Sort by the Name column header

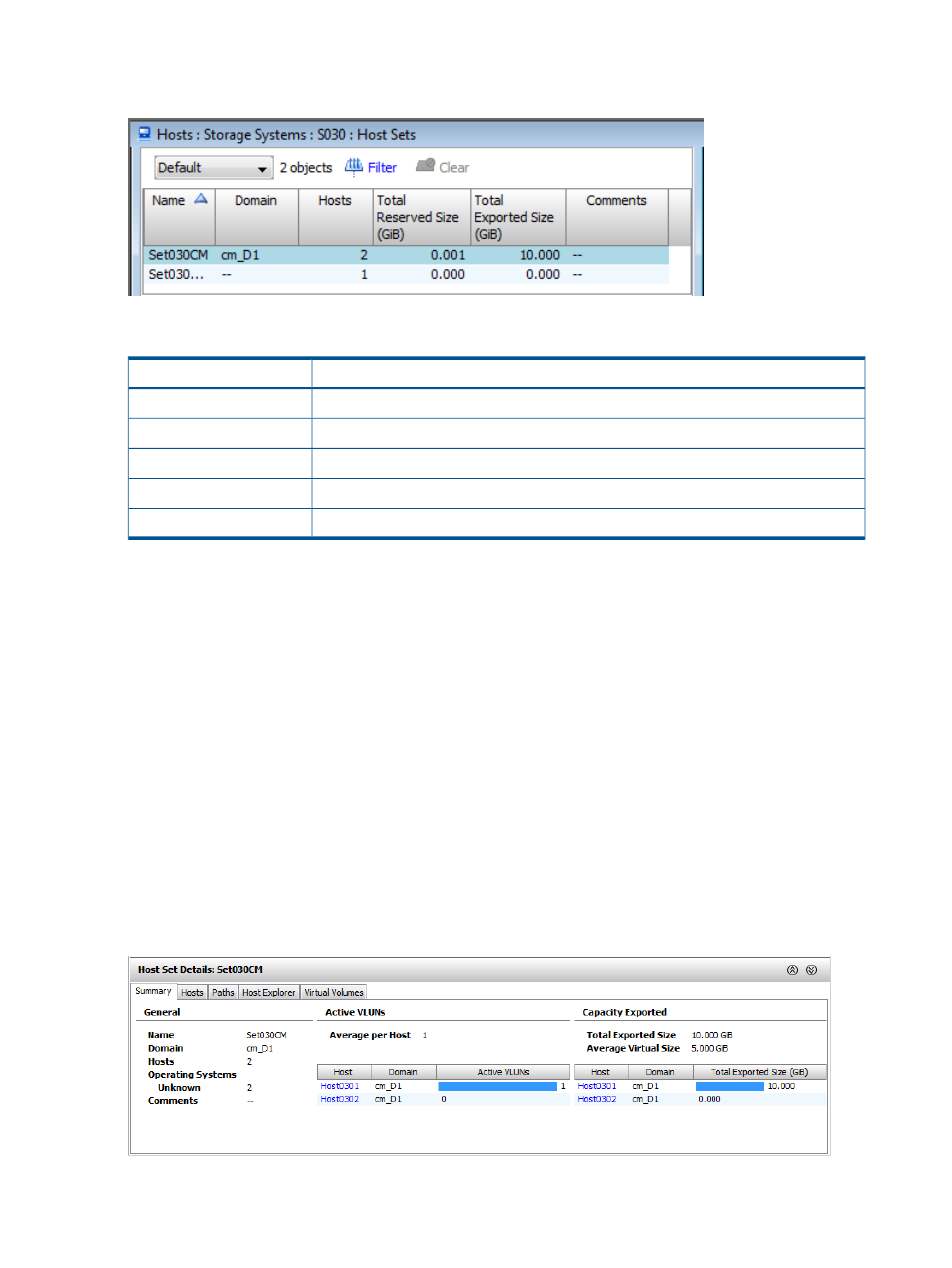(x=179, y=216)
